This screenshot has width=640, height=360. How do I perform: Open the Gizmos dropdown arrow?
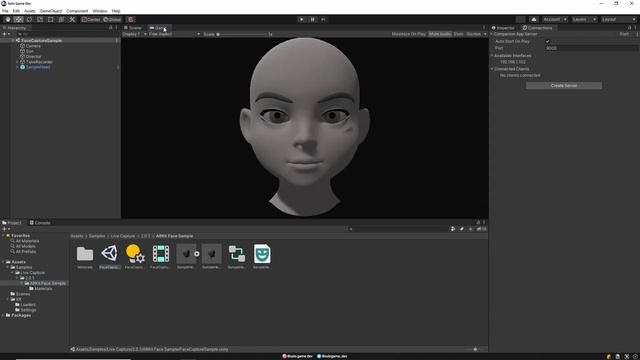[485, 34]
